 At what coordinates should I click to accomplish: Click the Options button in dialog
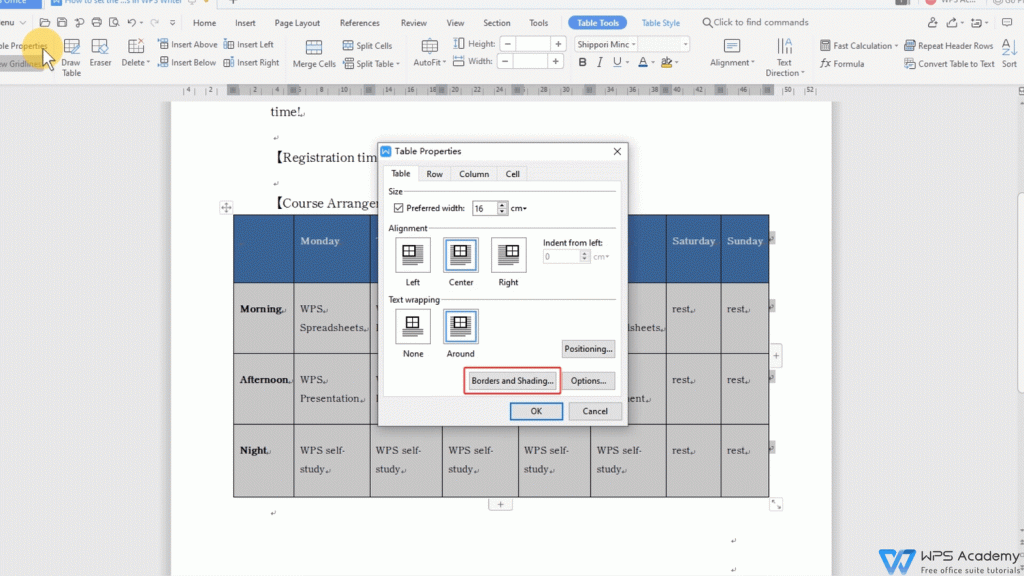tap(588, 381)
